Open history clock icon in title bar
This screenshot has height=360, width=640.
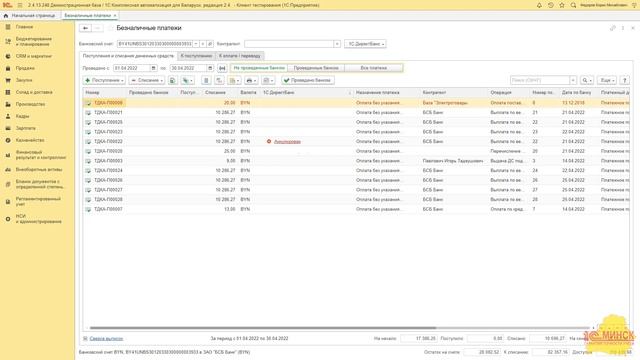point(551,5)
